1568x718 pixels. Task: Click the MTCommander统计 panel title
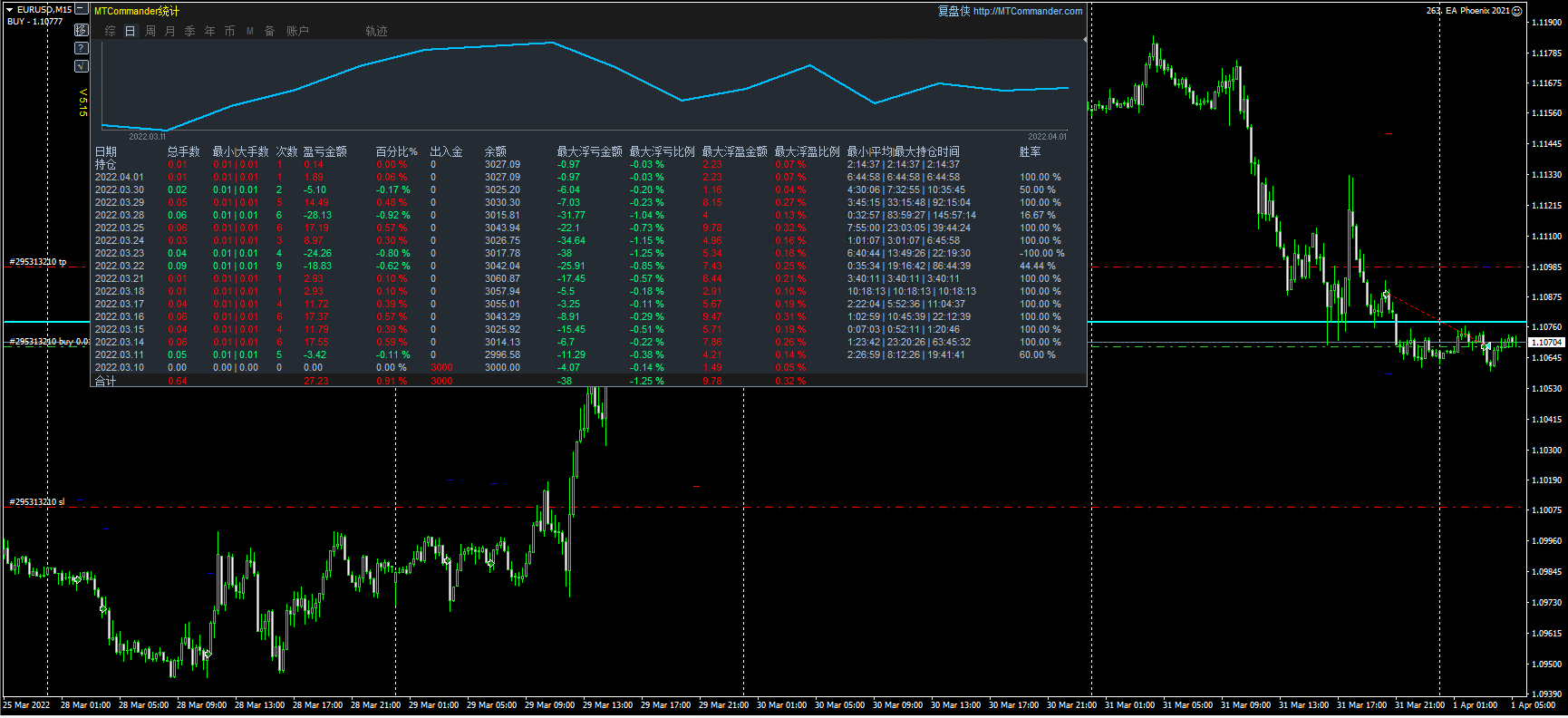(x=137, y=11)
